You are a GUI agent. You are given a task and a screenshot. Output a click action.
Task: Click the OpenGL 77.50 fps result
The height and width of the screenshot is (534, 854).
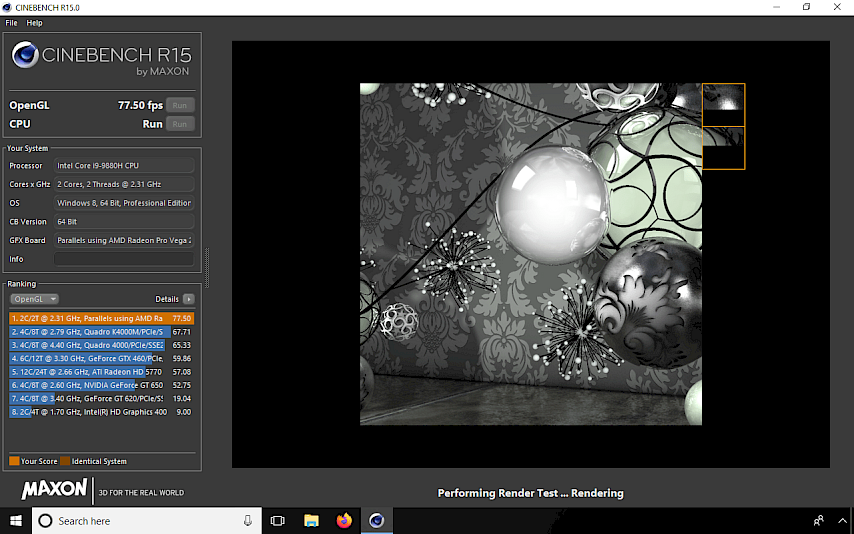coord(141,105)
